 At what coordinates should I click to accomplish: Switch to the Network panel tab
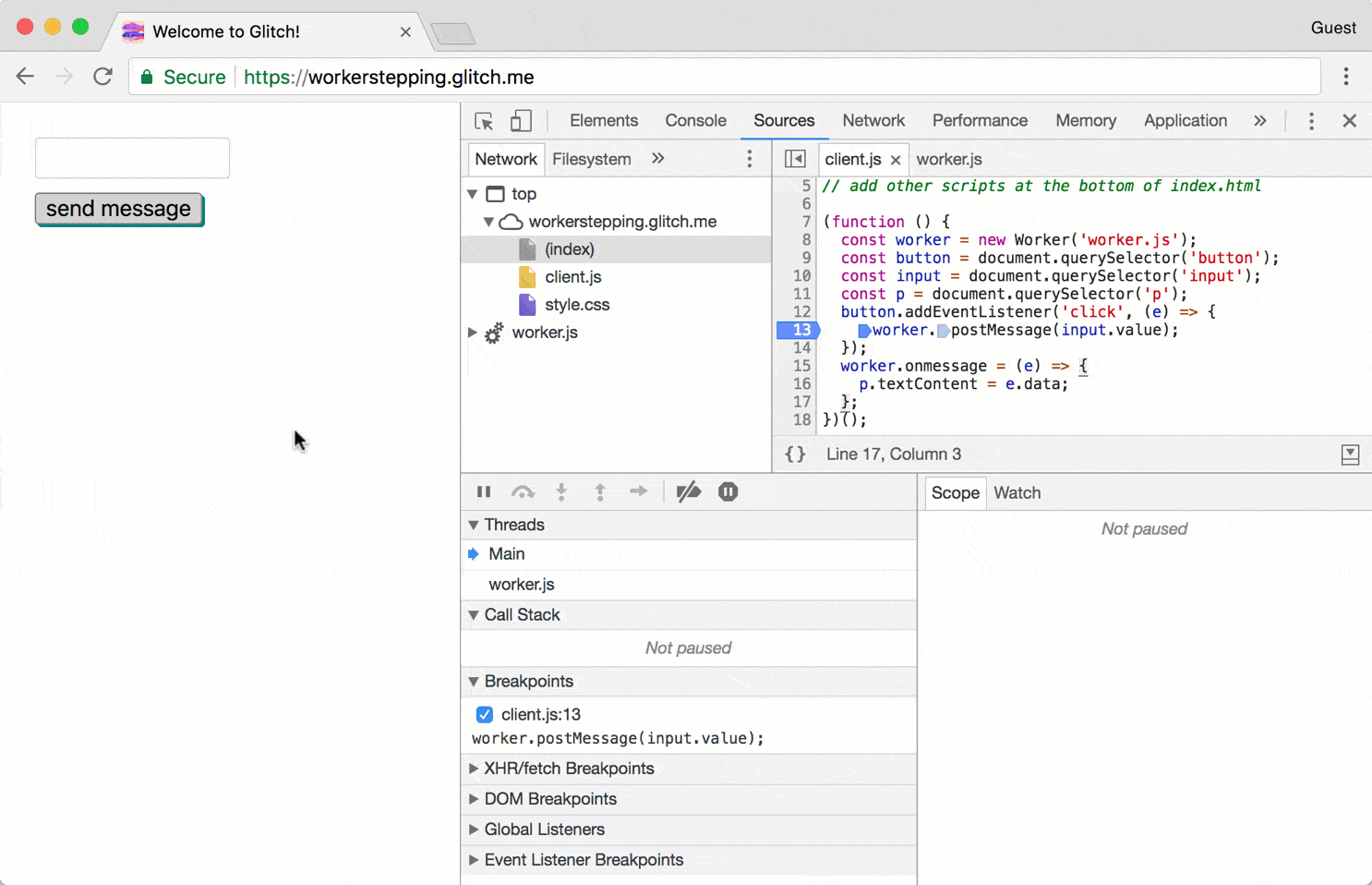[x=873, y=120]
